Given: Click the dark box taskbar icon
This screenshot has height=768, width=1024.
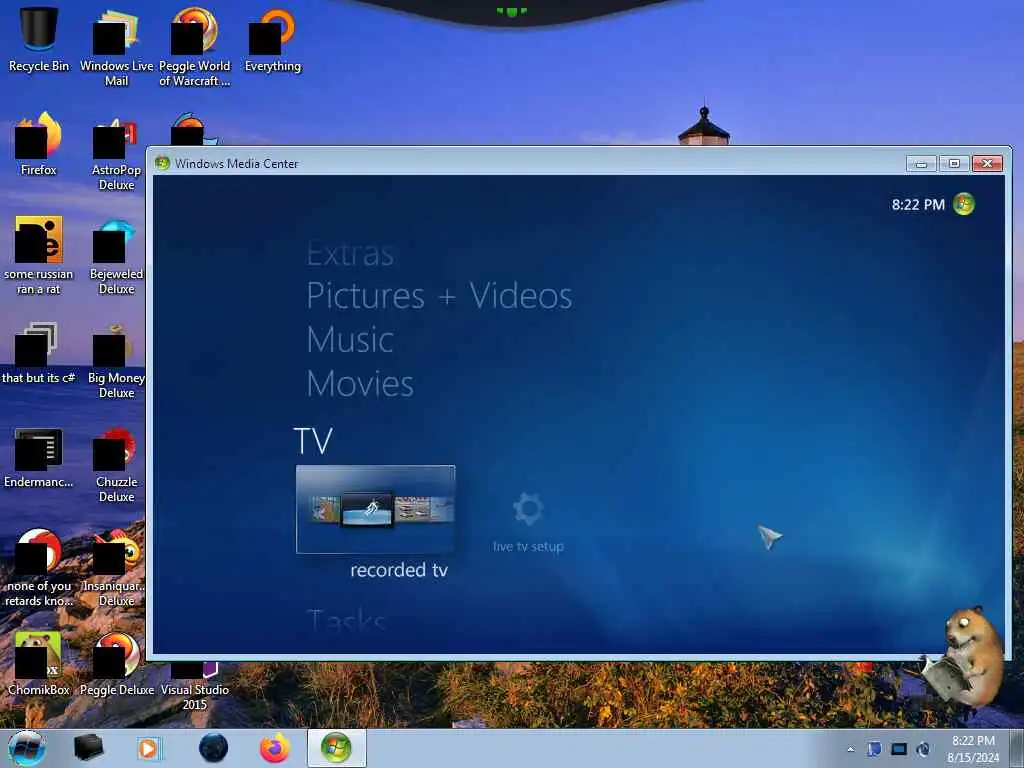Looking at the screenshot, I should pyautogui.click(x=88, y=748).
